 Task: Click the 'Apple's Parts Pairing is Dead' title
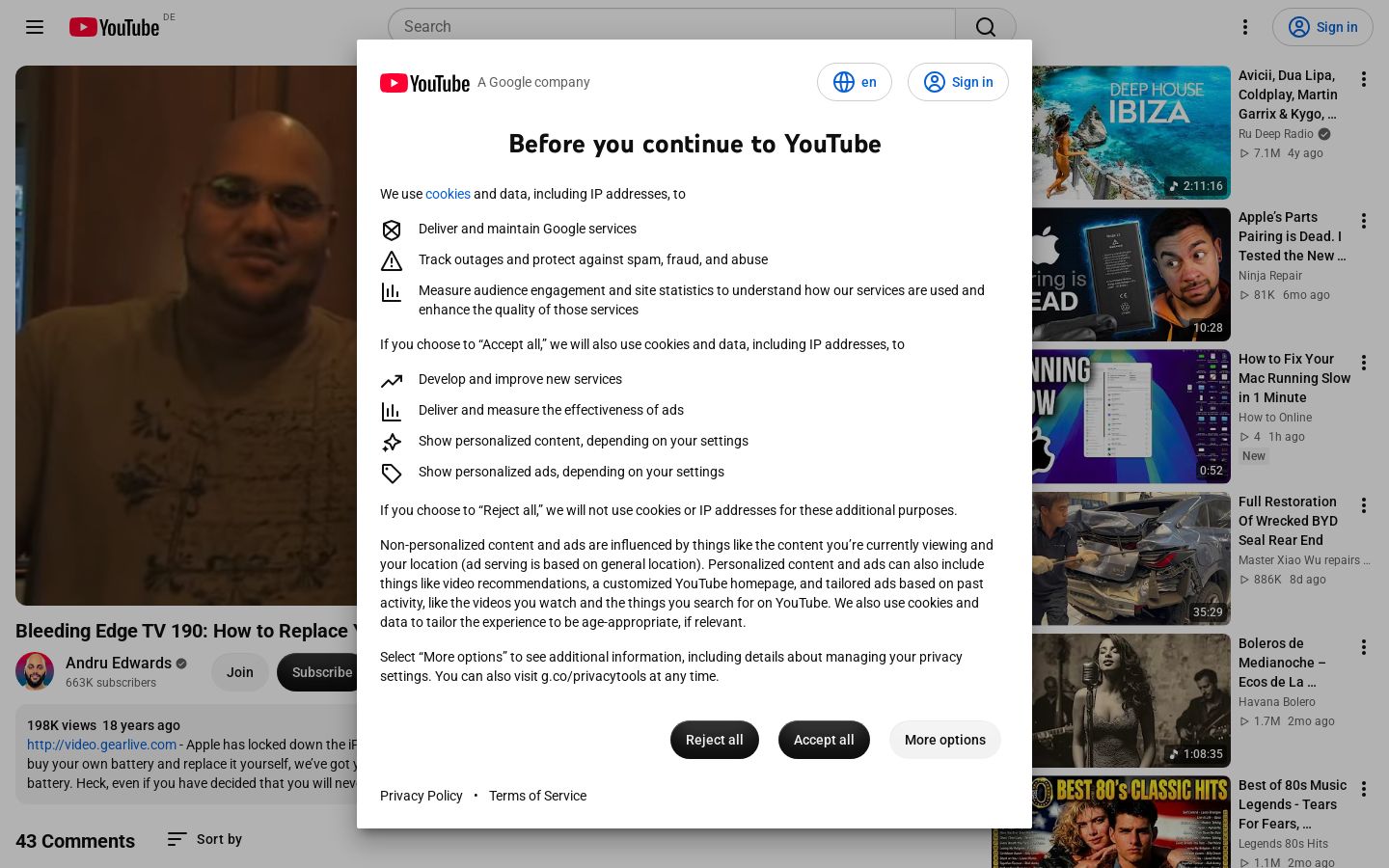tap(1293, 236)
